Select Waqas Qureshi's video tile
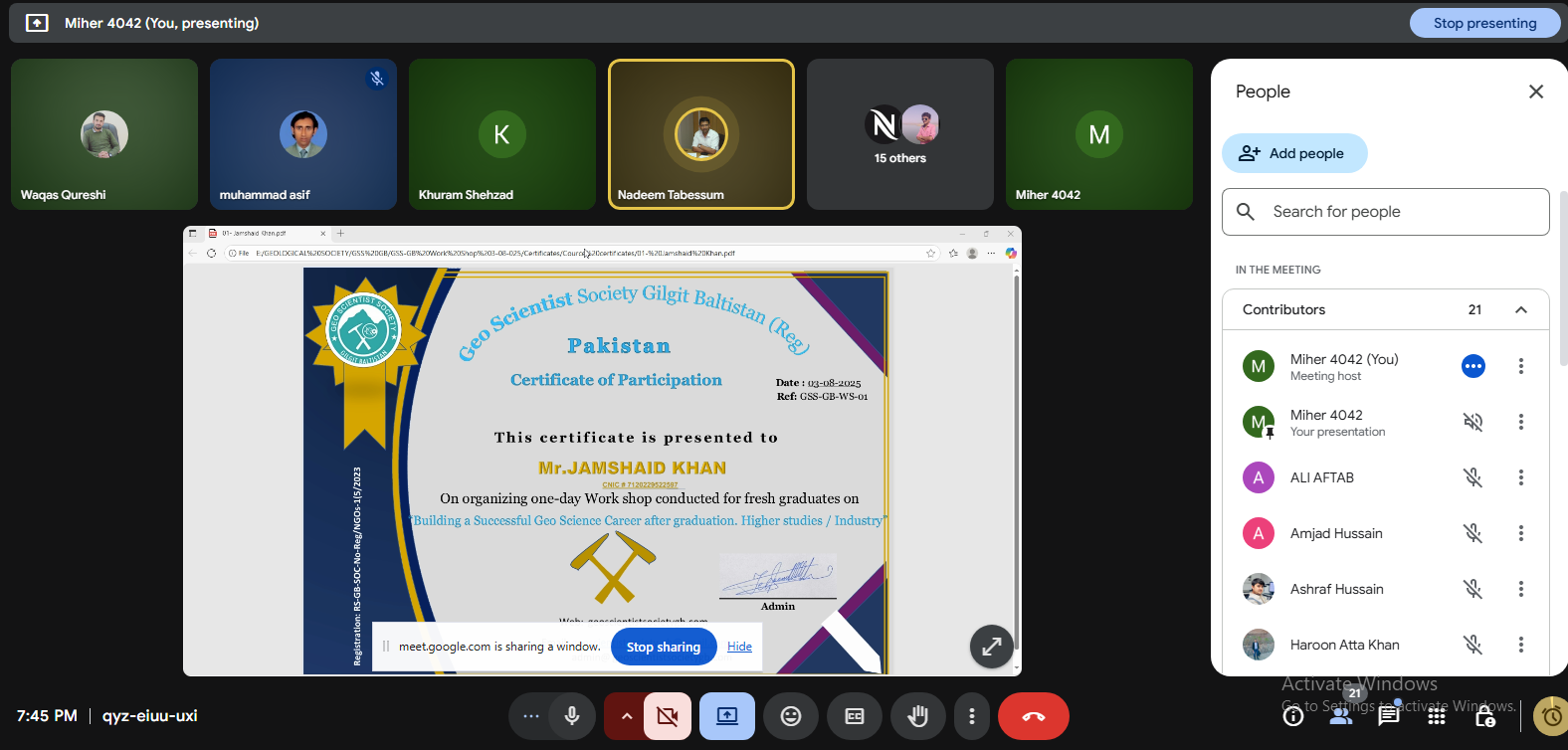This screenshot has height=750, width=1568. click(x=104, y=134)
